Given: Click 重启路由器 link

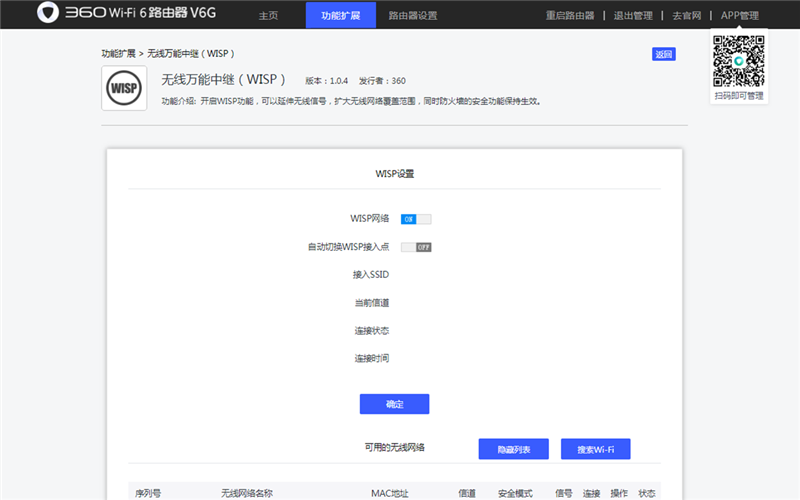Looking at the screenshot, I should click(570, 15).
